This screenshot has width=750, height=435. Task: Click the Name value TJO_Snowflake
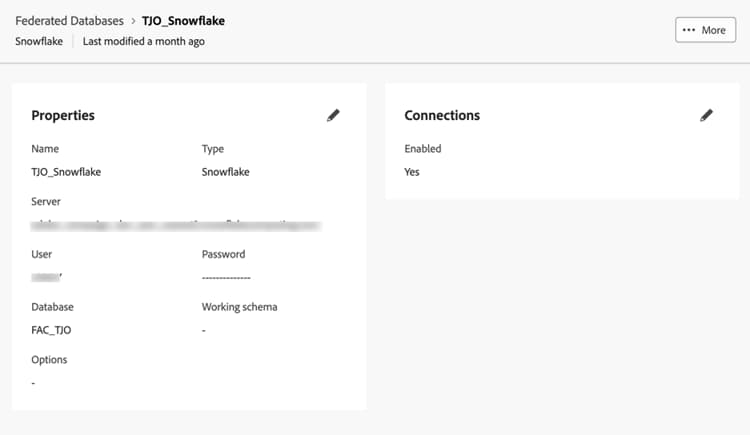(66, 172)
